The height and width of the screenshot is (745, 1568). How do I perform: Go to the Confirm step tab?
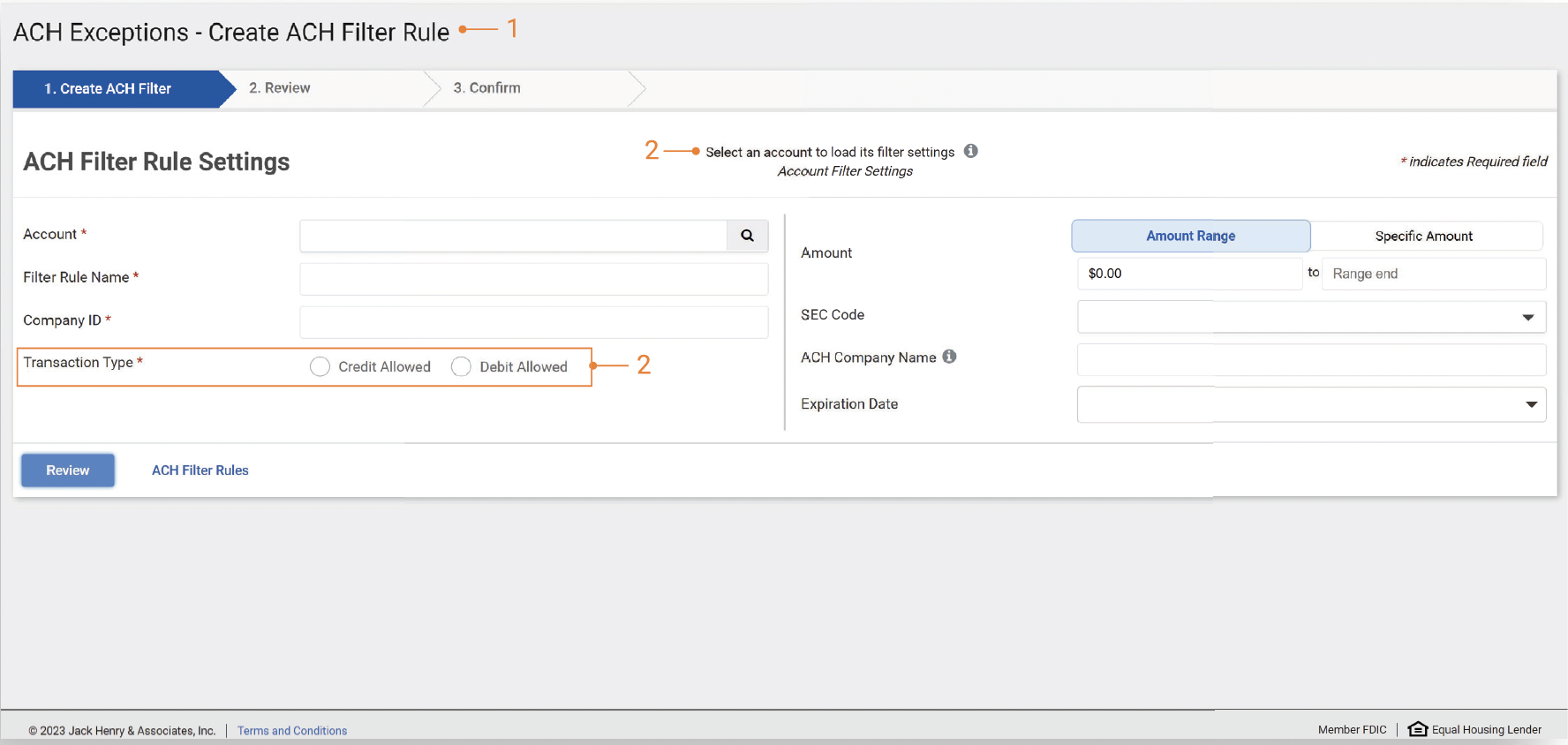(486, 88)
